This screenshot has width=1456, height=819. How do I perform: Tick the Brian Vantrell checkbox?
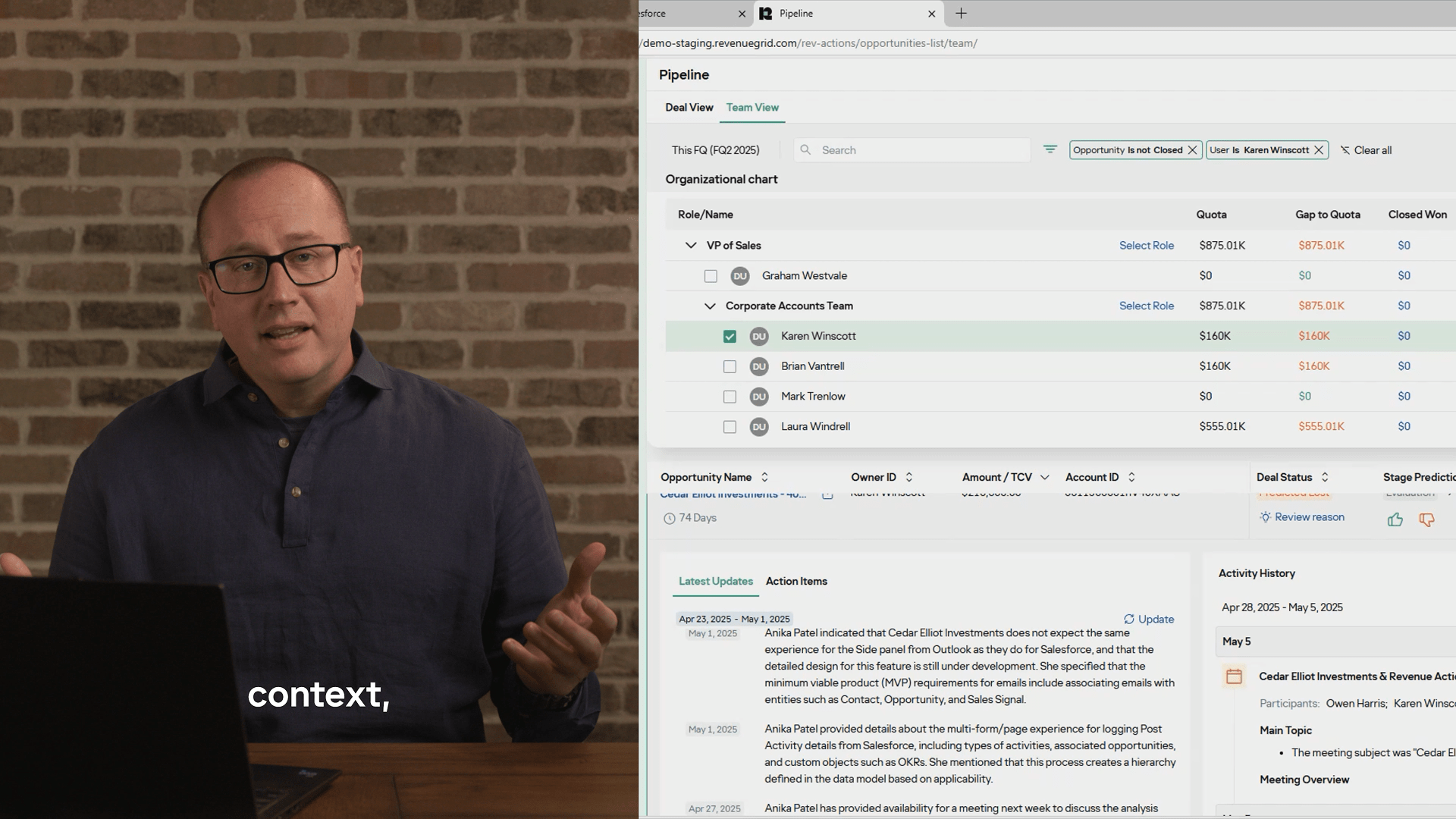(730, 366)
